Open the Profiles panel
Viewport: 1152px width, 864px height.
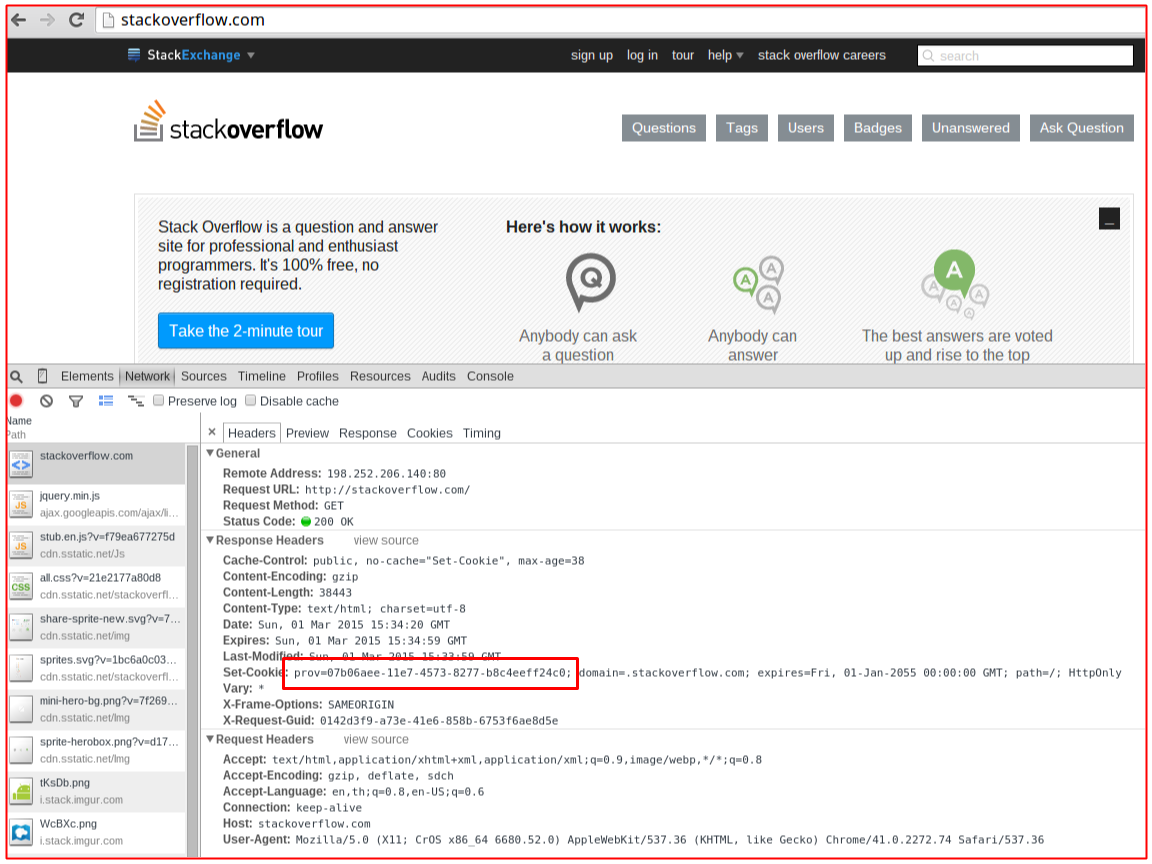317,376
